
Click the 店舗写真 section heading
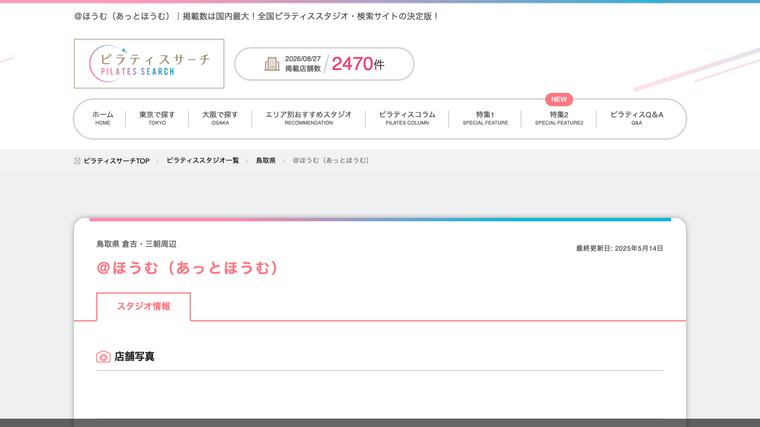[x=134, y=357]
